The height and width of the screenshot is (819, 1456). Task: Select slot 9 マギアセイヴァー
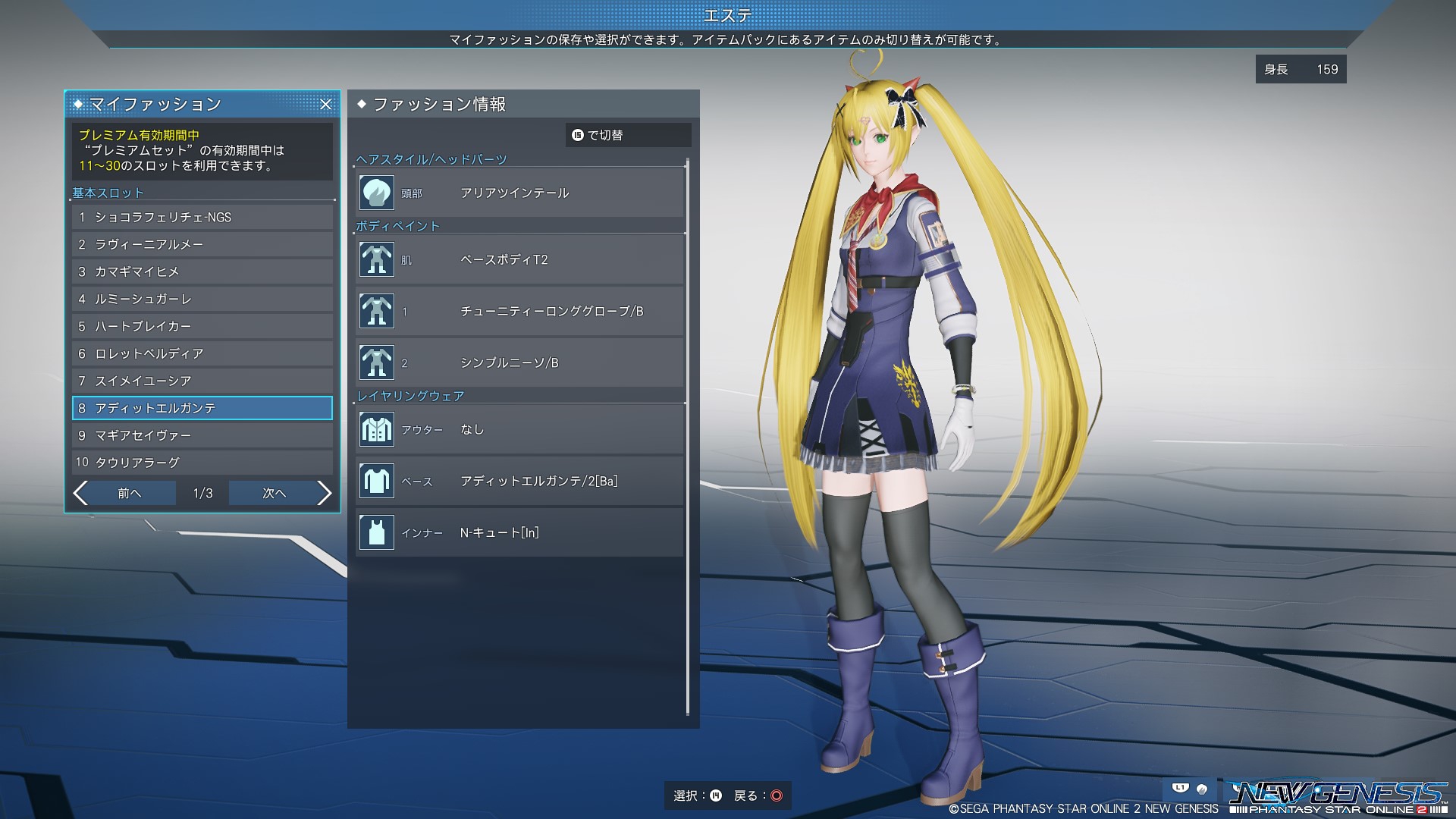click(x=202, y=435)
